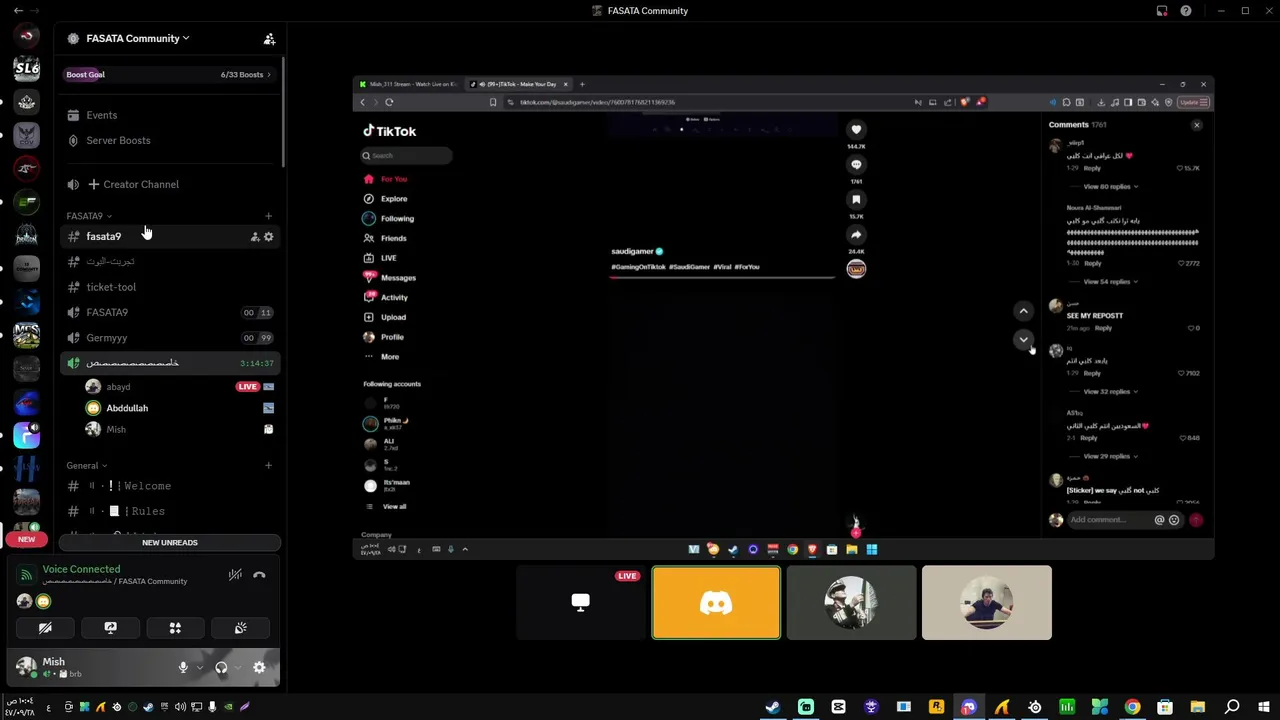The width and height of the screenshot is (1280, 720).
Task: Click the LIVE badge next to abayd
Action: pyautogui.click(x=247, y=387)
